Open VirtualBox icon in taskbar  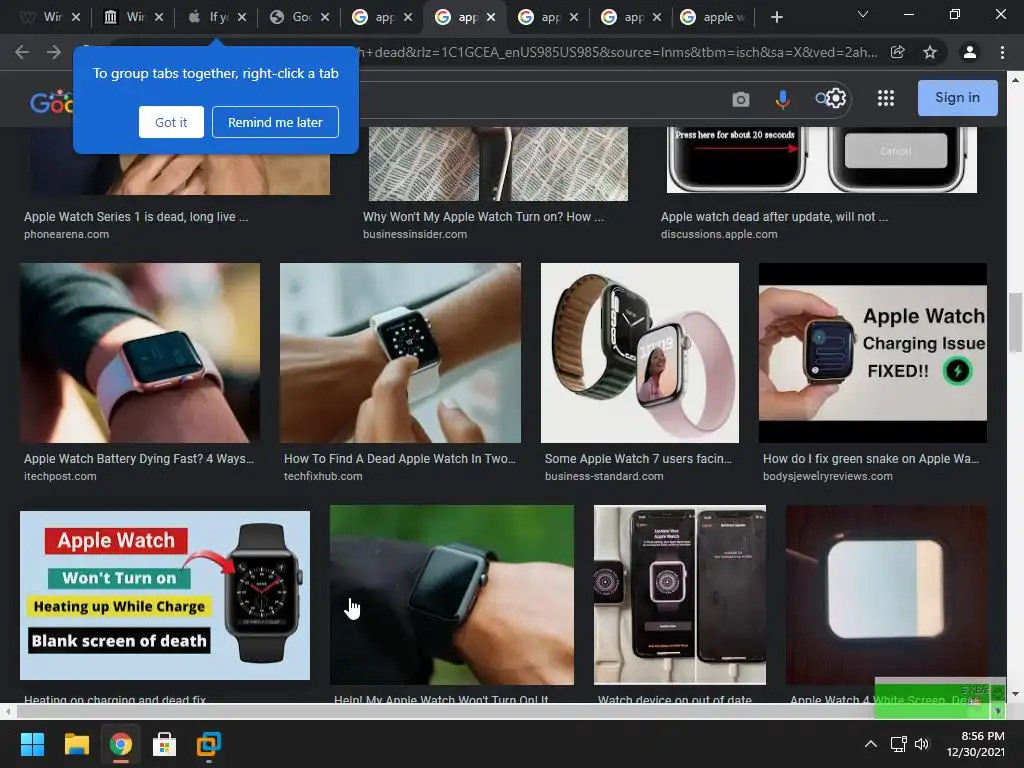209,744
